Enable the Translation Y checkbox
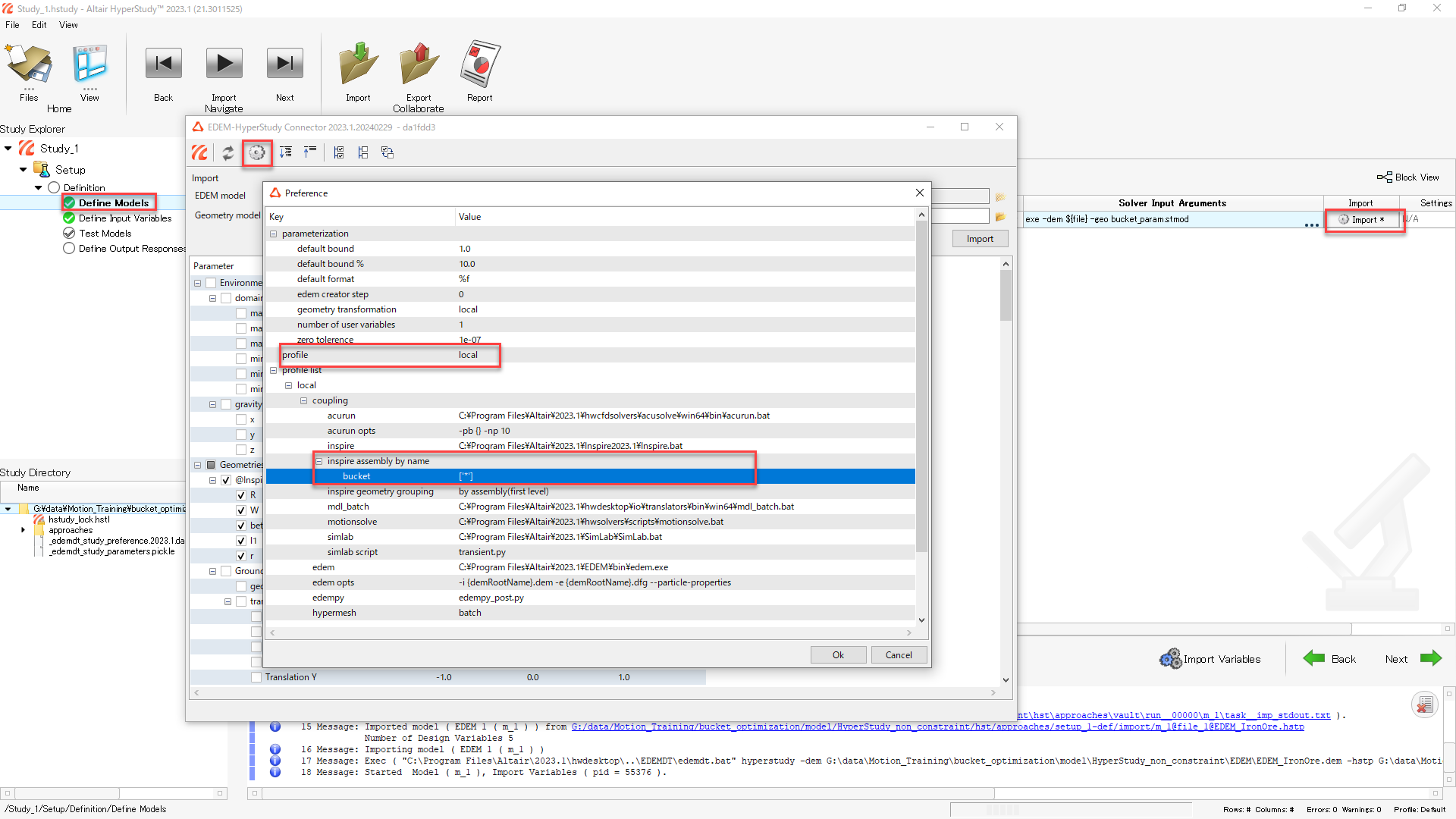Image resolution: width=1456 pixels, height=819 pixels. pyautogui.click(x=256, y=677)
